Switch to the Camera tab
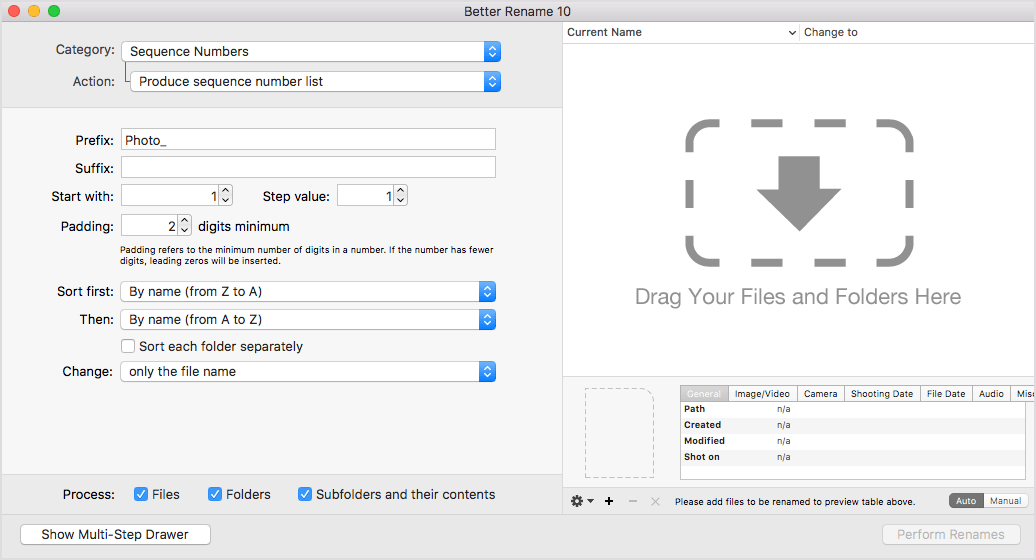1036x560 pixels. click(x=821, y=394)
